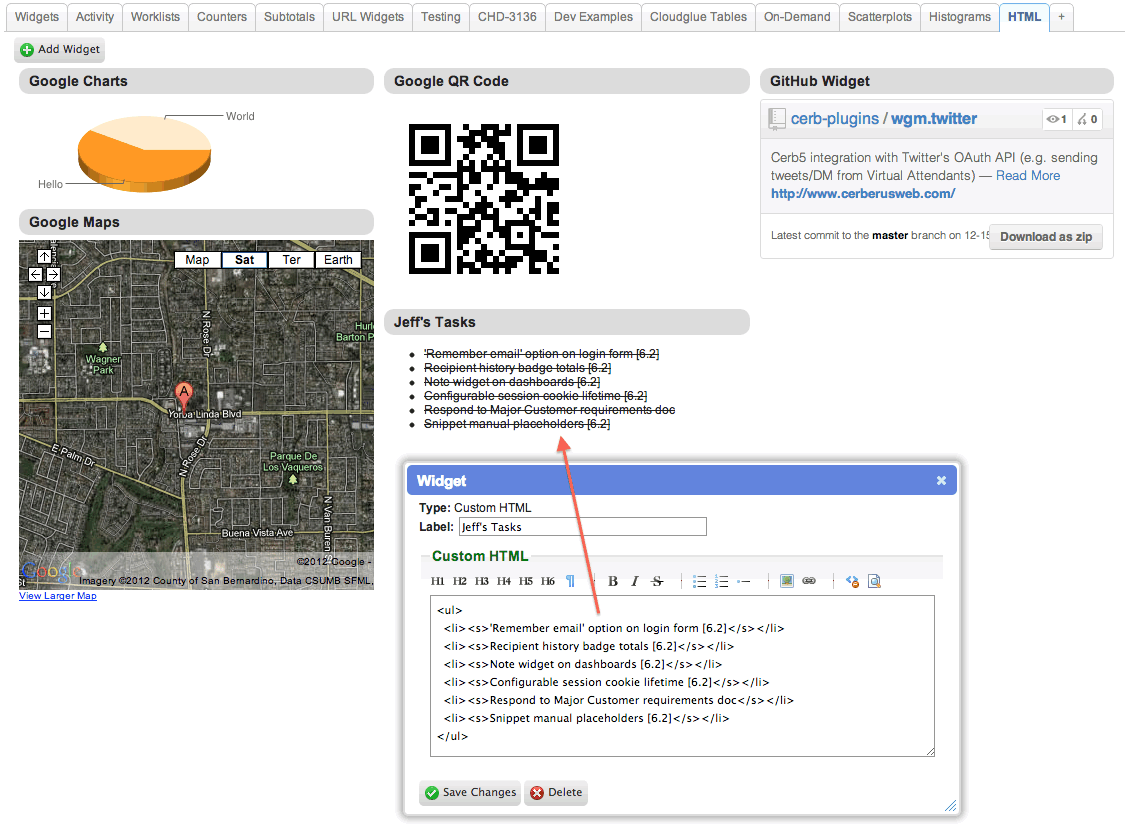Zoom out on the Google map
This screenshot has width=1125, height=835.
click(44, 331)
